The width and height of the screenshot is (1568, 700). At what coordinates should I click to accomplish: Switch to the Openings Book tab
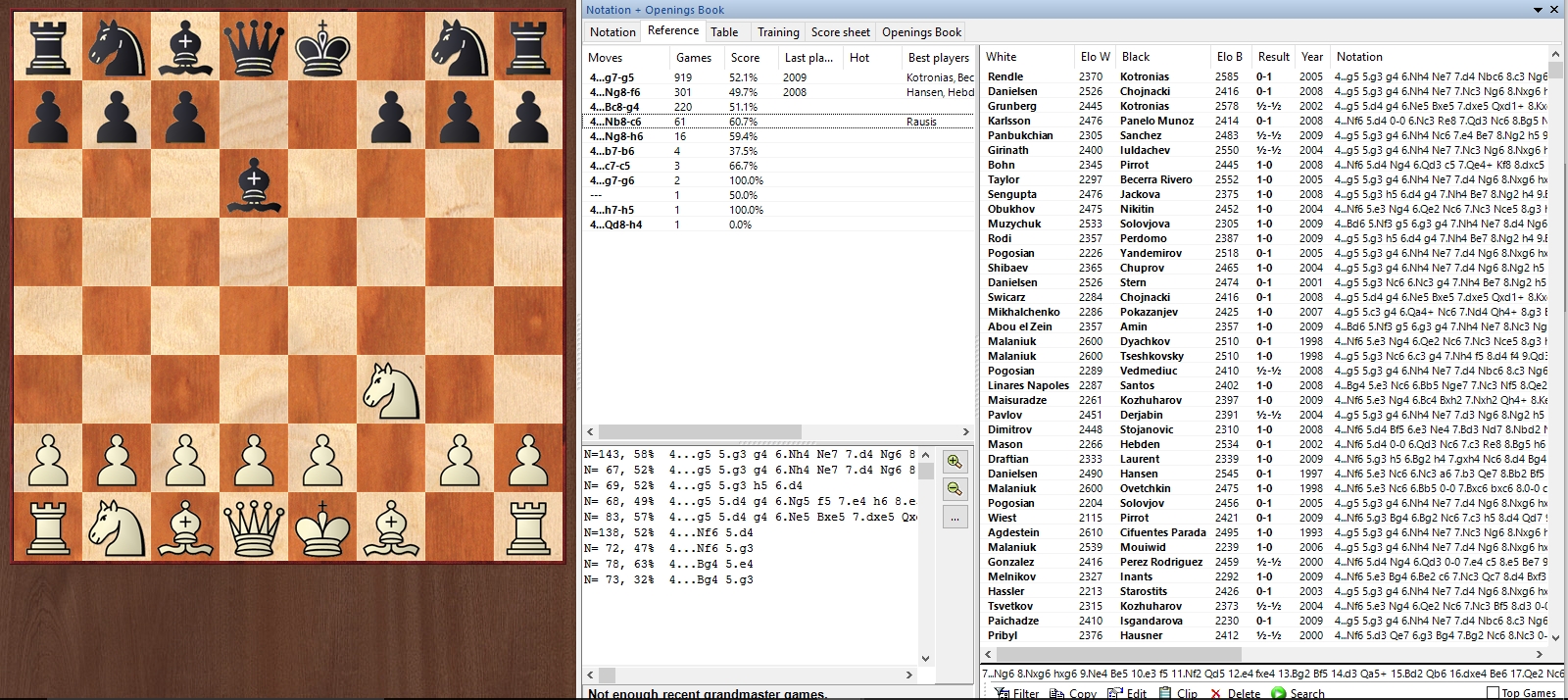pyautogui.click(x=921, y=32)
